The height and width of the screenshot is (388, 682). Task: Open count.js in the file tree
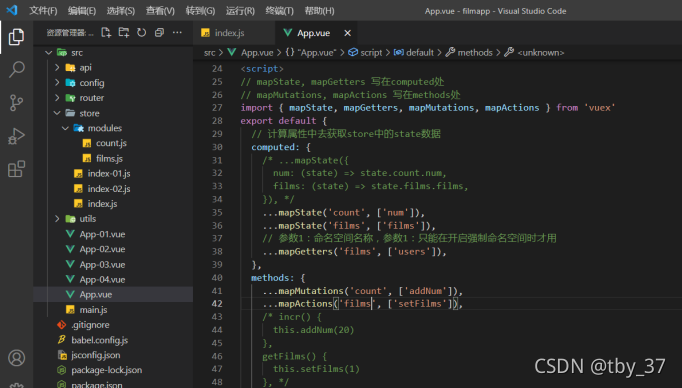click(113, 143)
